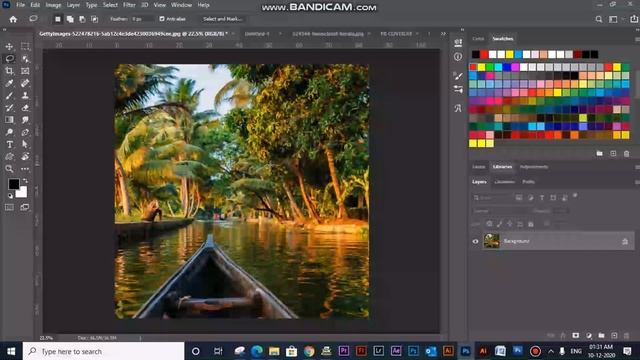Select the Lasso tool in the toolbox
This screenshot has width=640, height=360.
point(9,59)
